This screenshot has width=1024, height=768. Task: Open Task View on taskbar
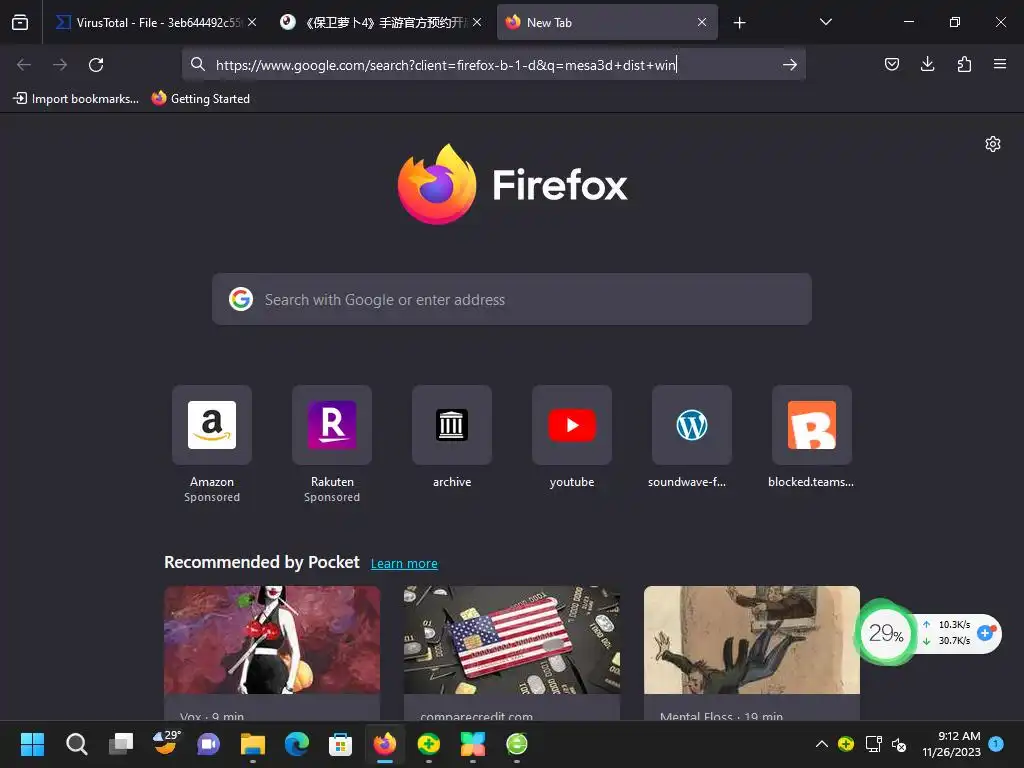121,744
